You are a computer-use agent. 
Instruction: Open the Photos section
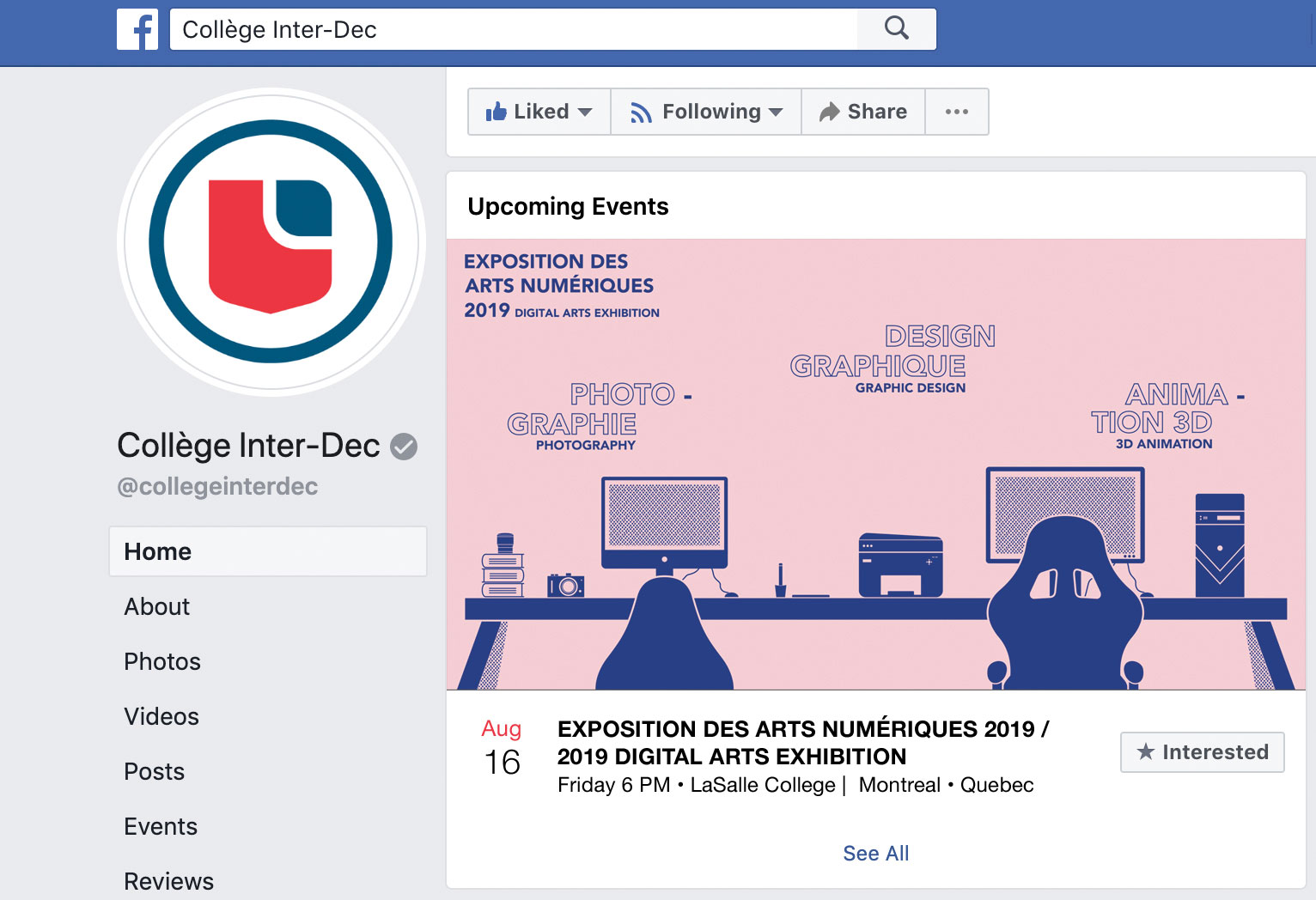pos(162,661)
